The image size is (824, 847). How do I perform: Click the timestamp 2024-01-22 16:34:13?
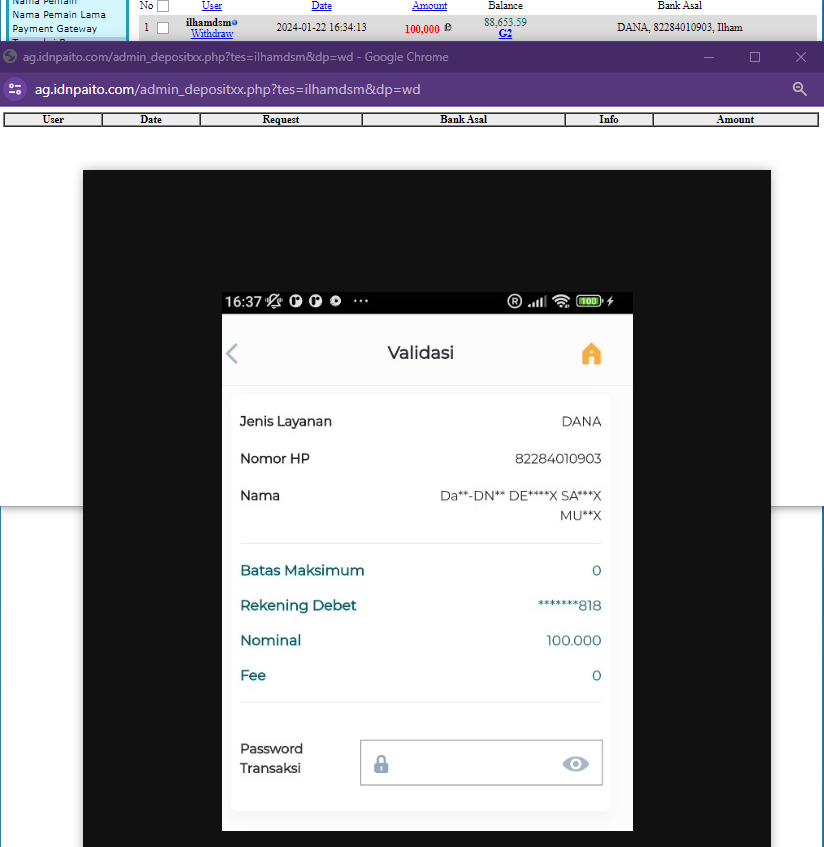321,27
